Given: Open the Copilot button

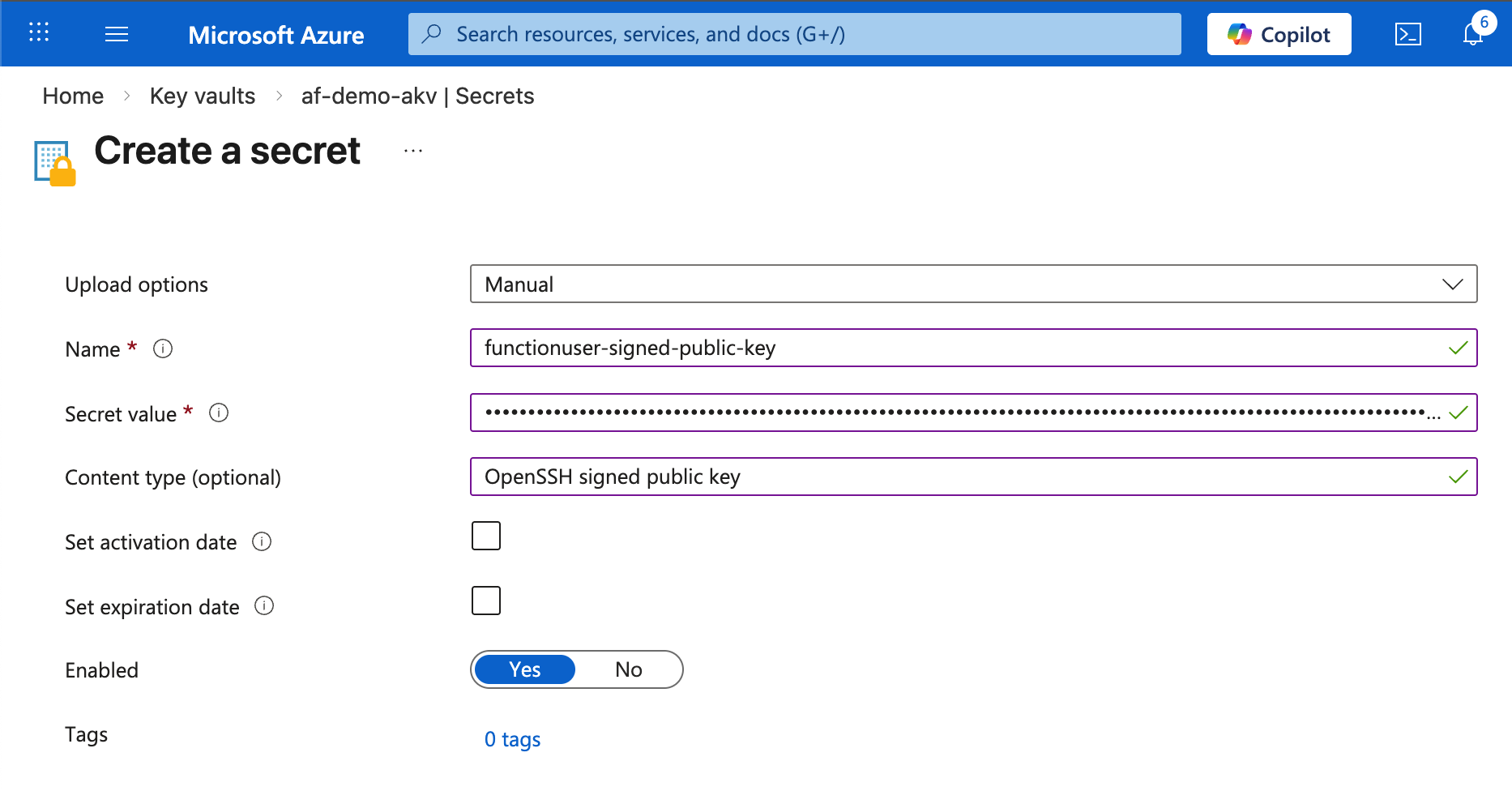Looking at the screenshot, I should click(1279, 34).
